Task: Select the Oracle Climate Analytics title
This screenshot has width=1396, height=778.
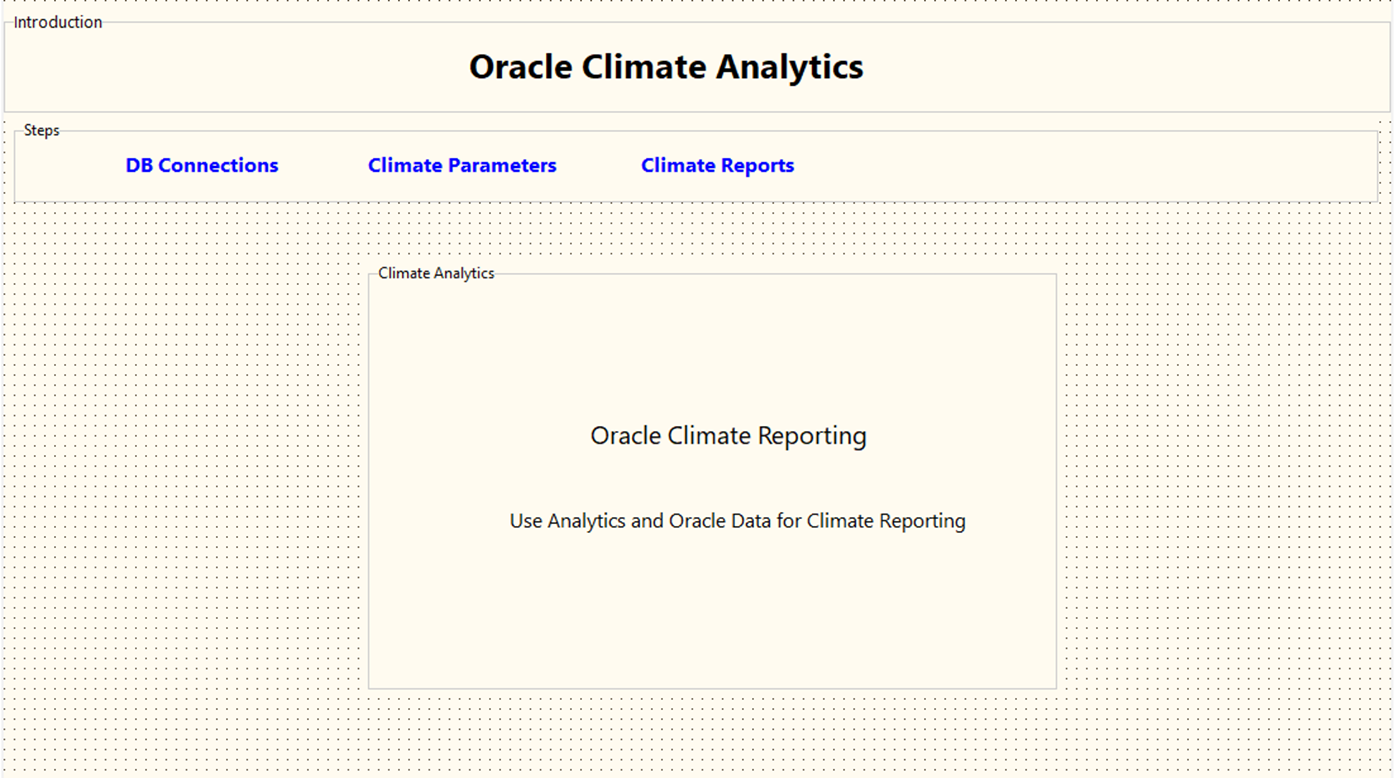Action: 666,67
